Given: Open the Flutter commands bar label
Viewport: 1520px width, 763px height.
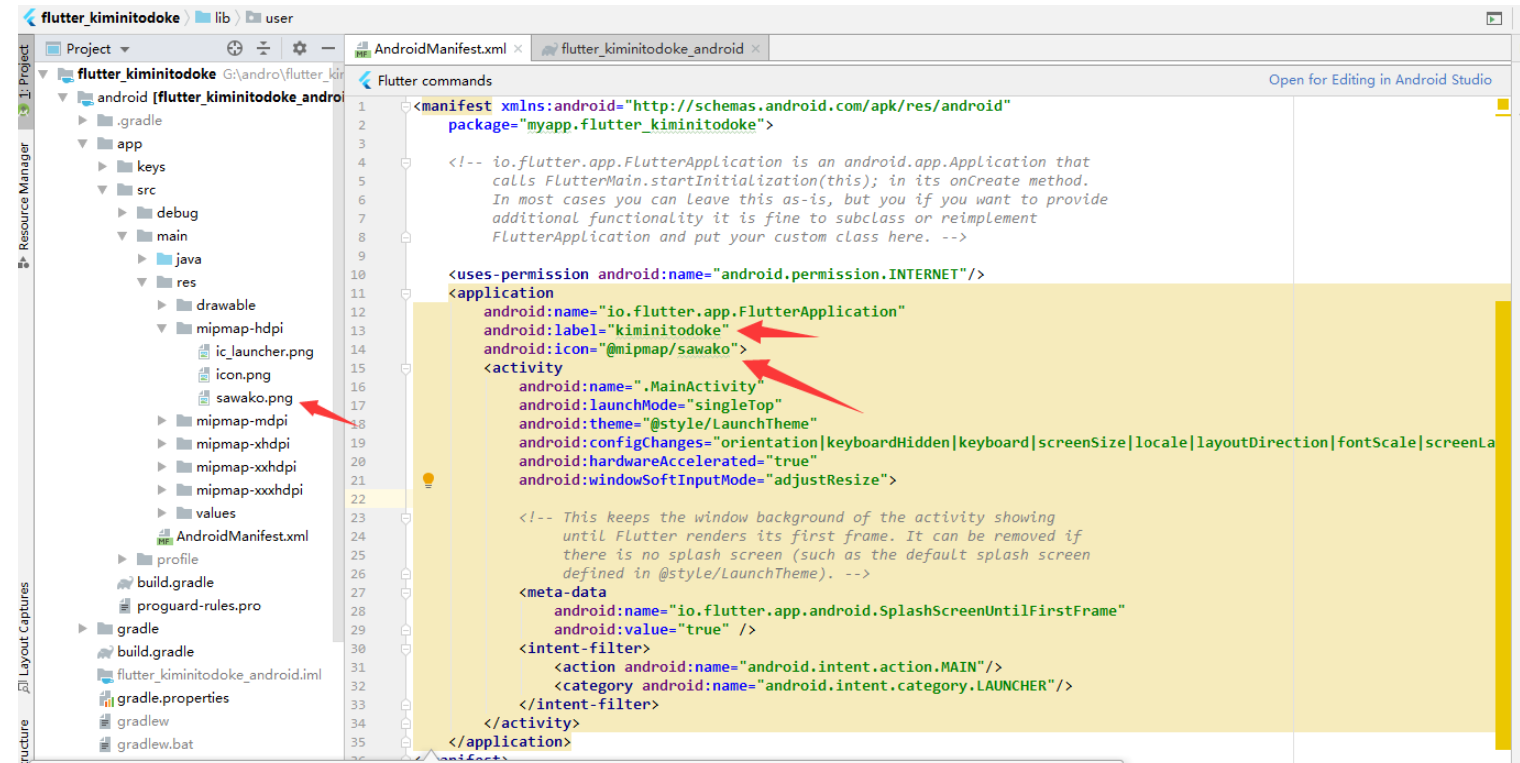Looking at the screenshot, I should (x=435, y=80).
